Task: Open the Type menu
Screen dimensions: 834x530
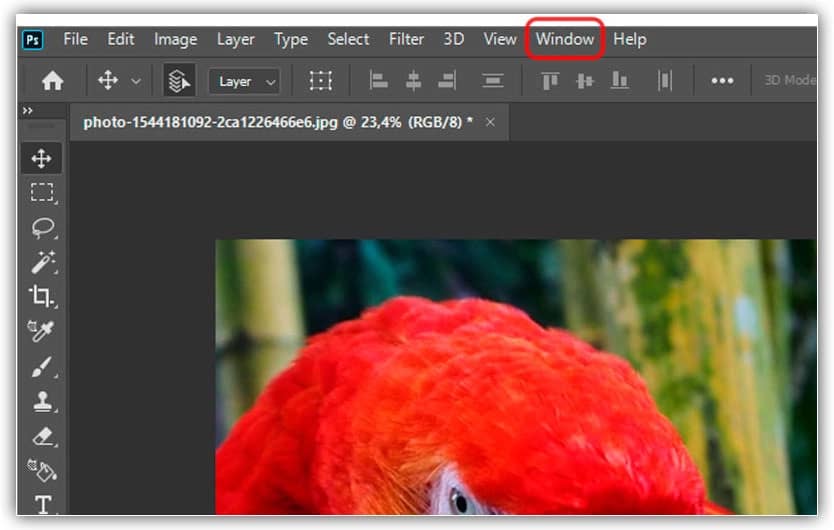Action: tap(291, 39)
